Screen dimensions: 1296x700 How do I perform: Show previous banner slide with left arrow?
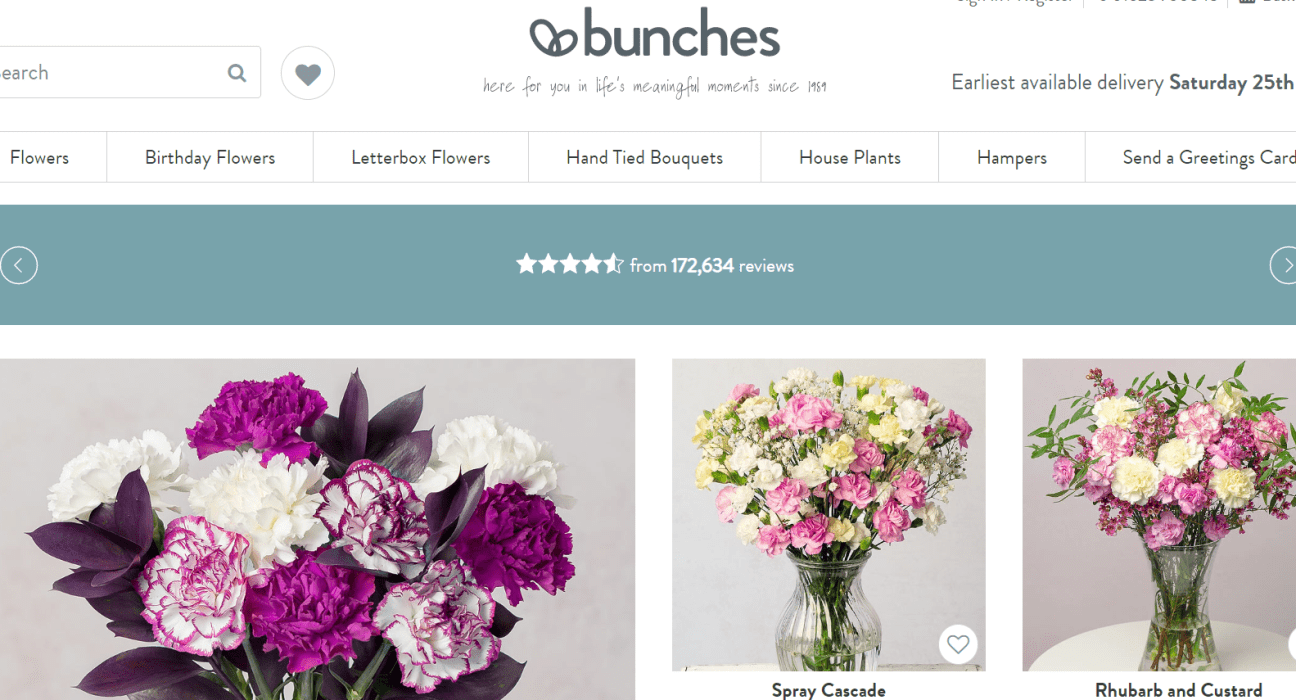18,265
